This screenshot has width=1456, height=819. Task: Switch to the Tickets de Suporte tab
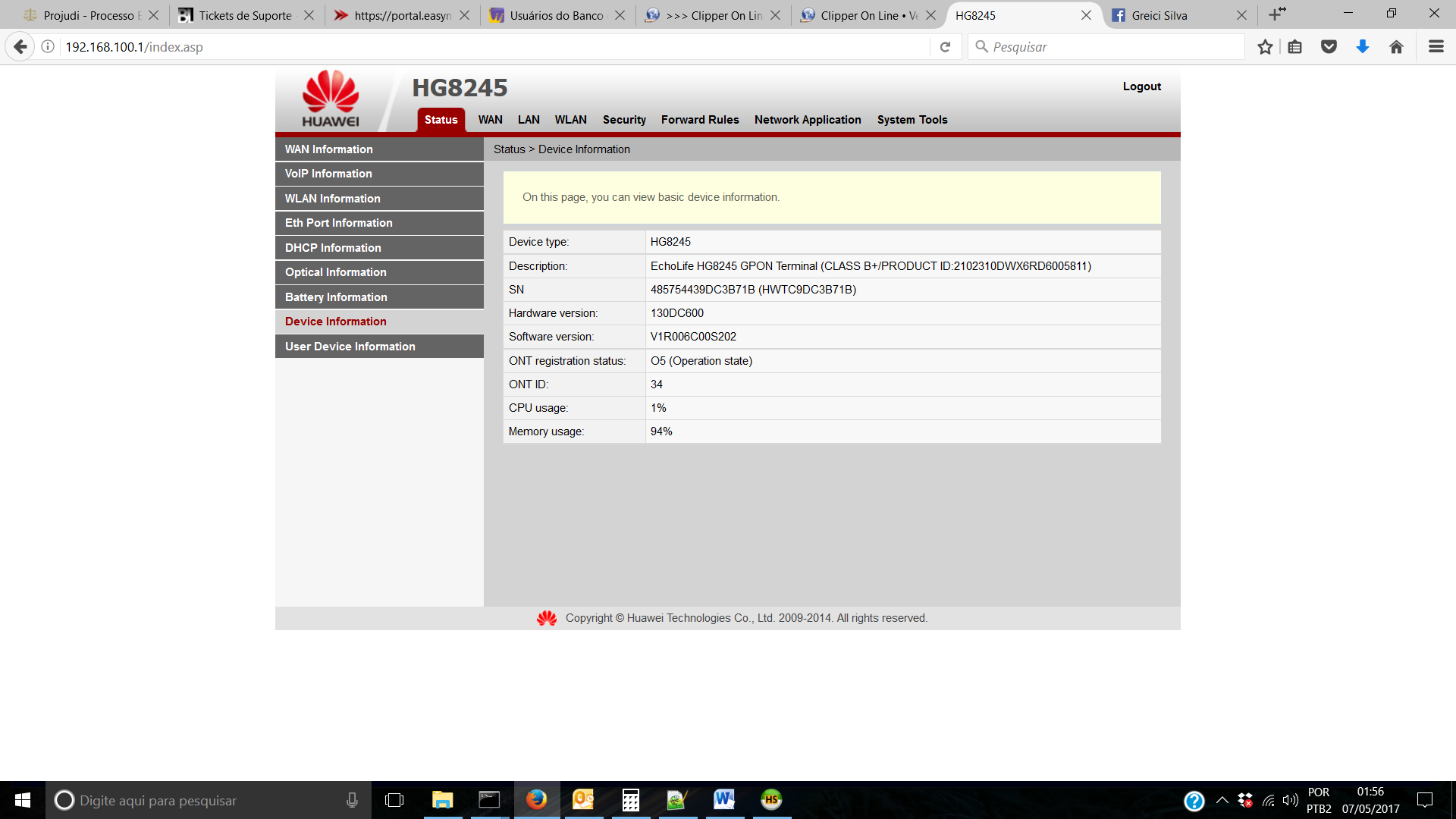(245, 15)
